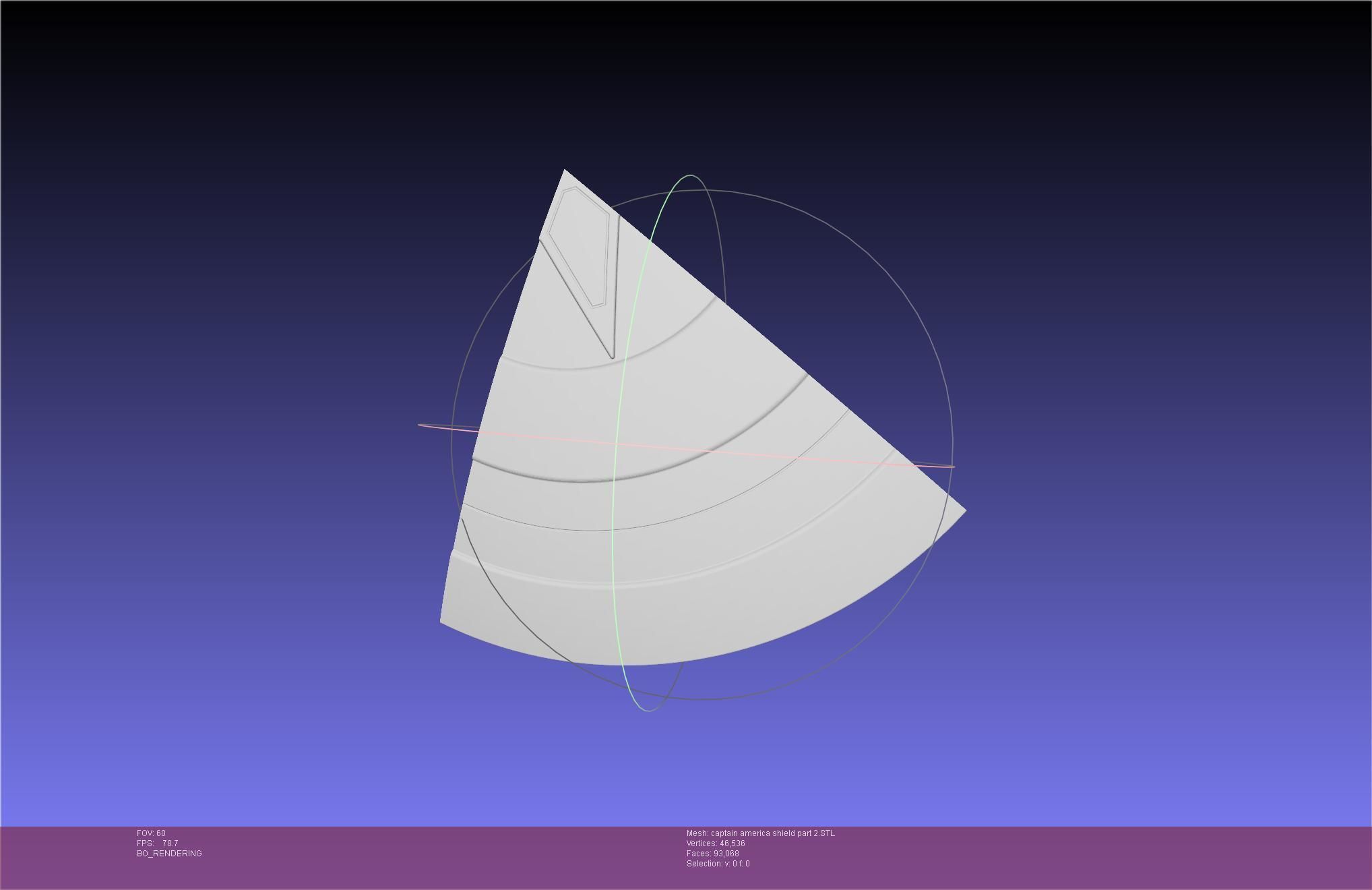Screen dimensions: 1372x890
Task: Click the V-shaped star point engraving tip
Action: point(612,356)
